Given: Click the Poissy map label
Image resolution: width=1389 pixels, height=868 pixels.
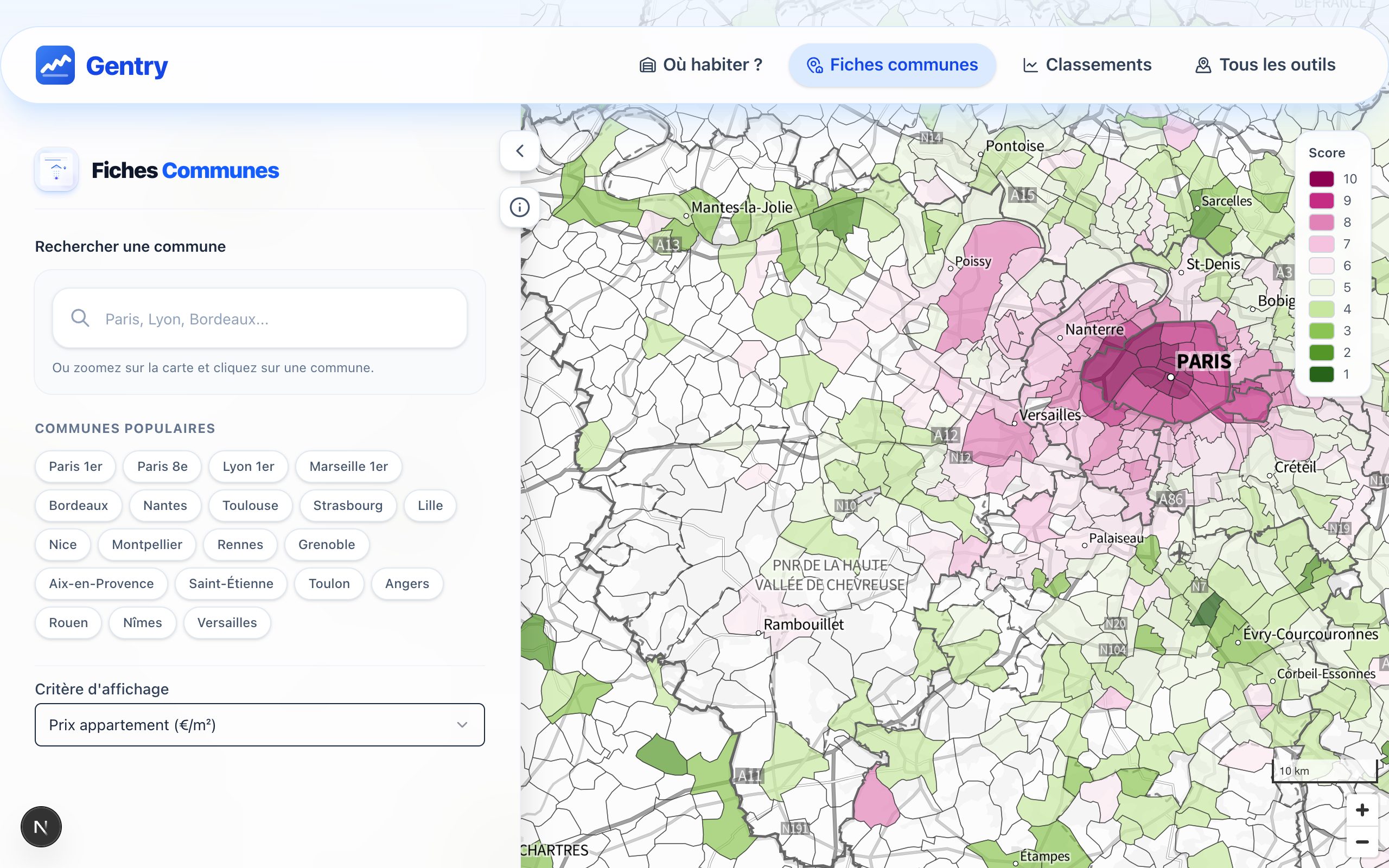Looking at the screenshot, I should (x=973, y=261).
